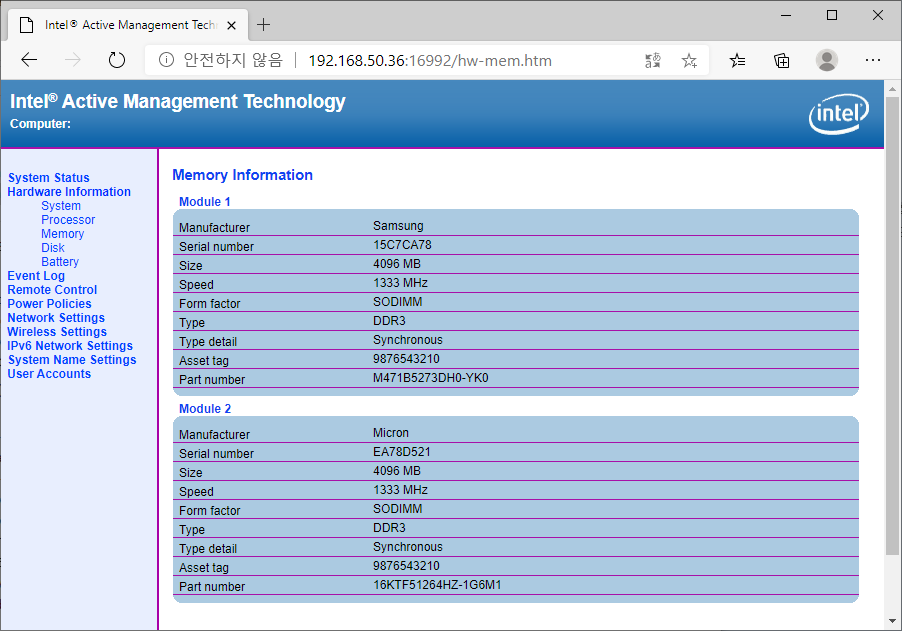Image resolution: width=902 pixels, height=631 pixels.
Task: Open System Name Settings page
Action: point(72,360)
